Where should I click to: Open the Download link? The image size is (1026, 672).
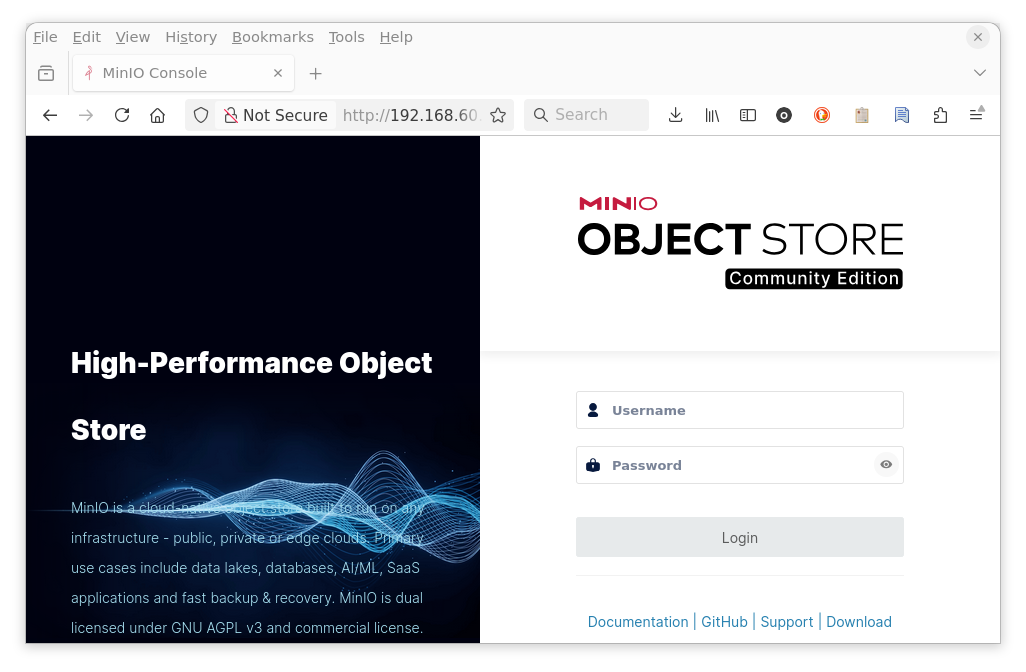tap(859, 622)
